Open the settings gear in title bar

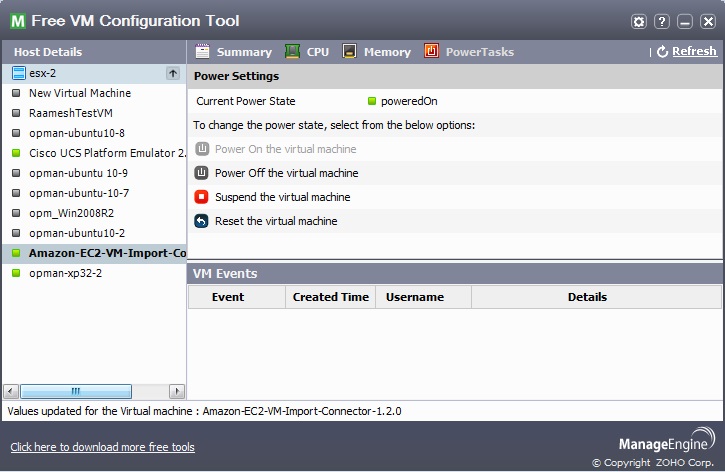[639, 21]
